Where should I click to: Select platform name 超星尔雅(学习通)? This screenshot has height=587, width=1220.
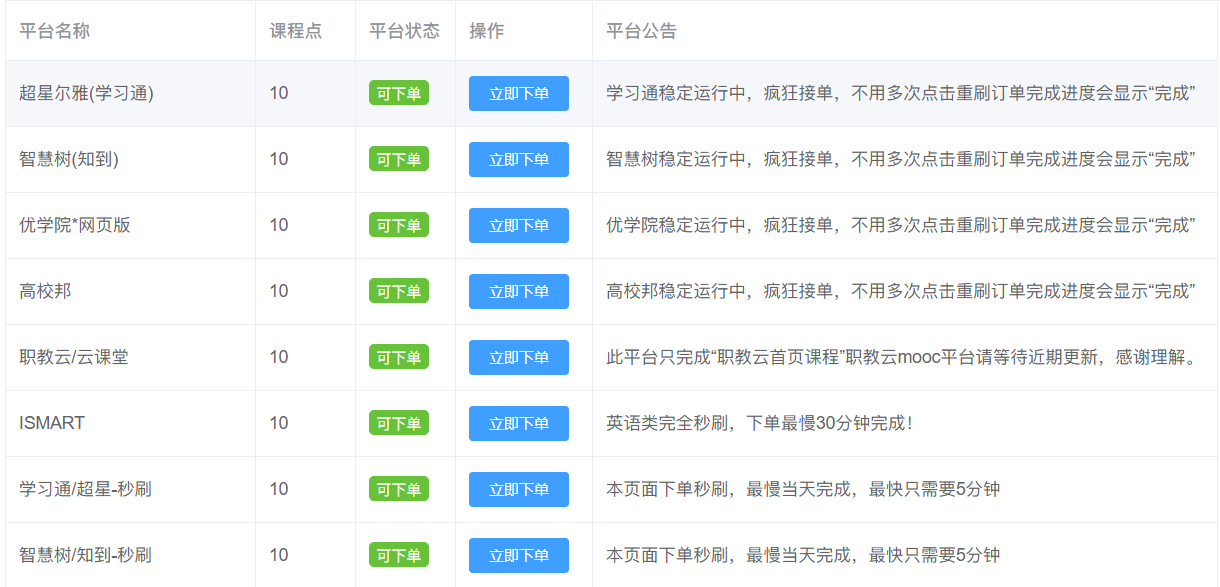(86, 93)
